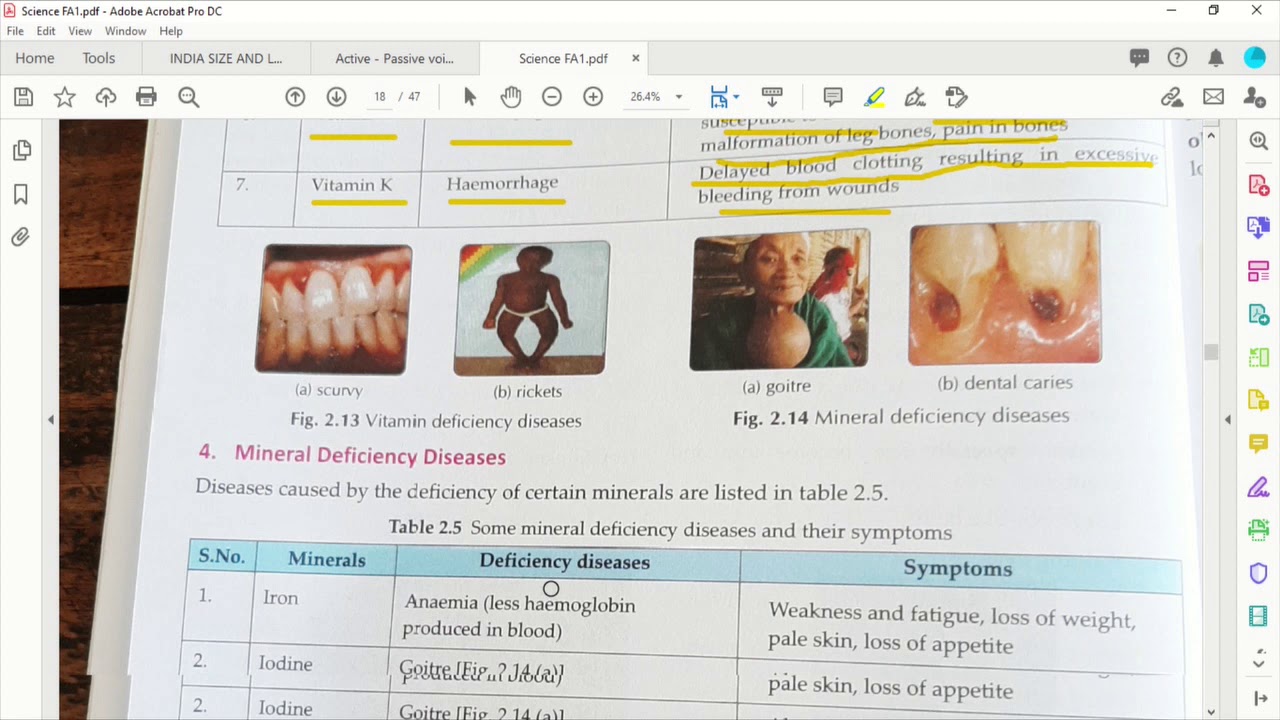Click the zoom in plus icon
This screenshot has height=720, width=1280.
click(593, 97)
